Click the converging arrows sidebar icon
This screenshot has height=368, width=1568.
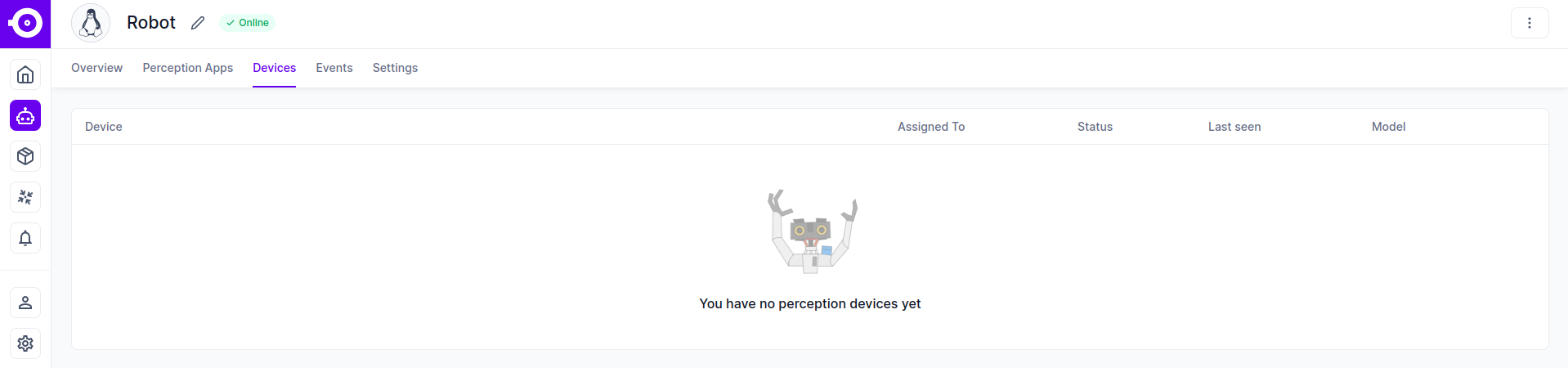25,197
